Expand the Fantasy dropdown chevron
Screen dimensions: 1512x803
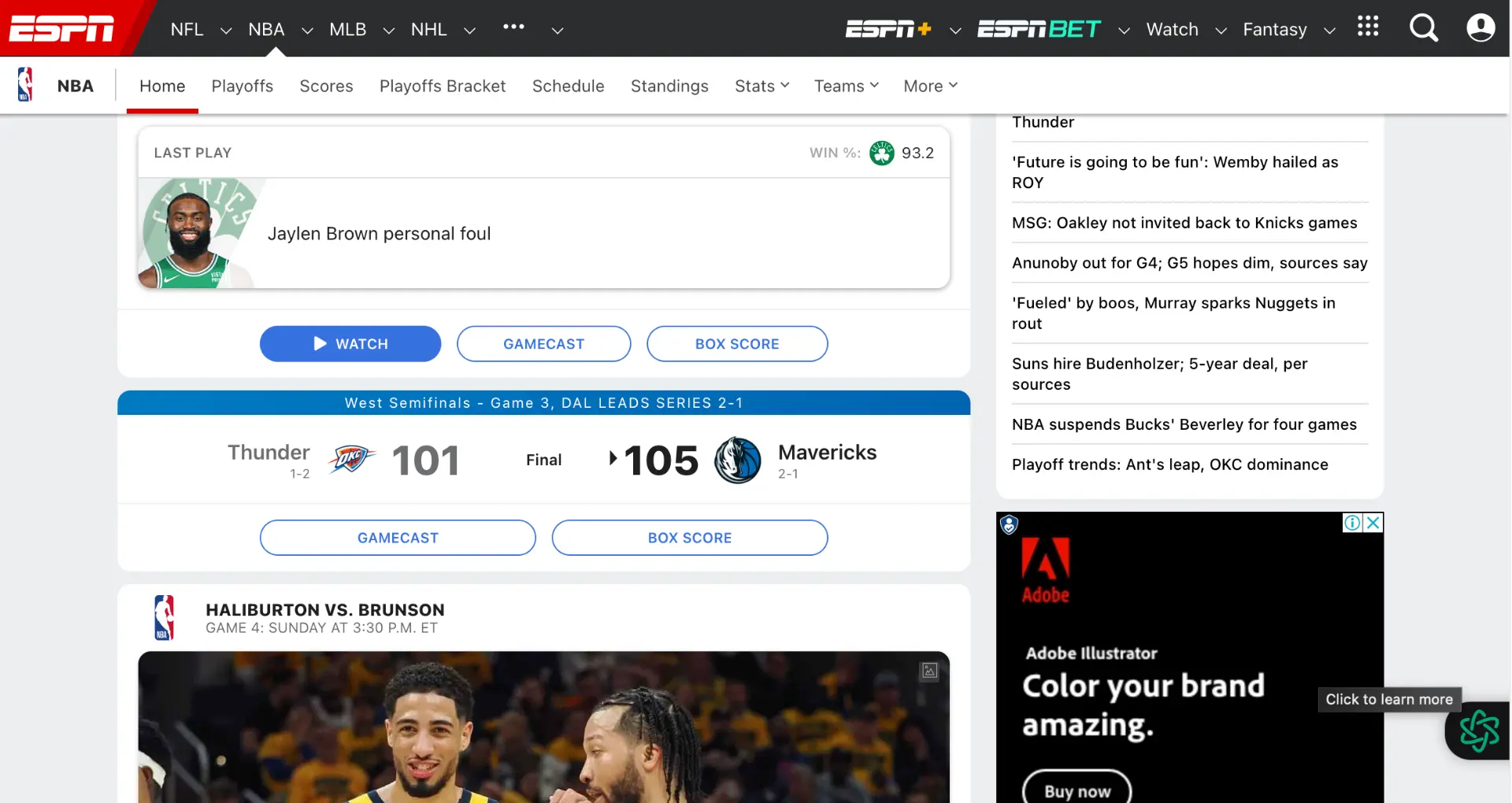1329,31
